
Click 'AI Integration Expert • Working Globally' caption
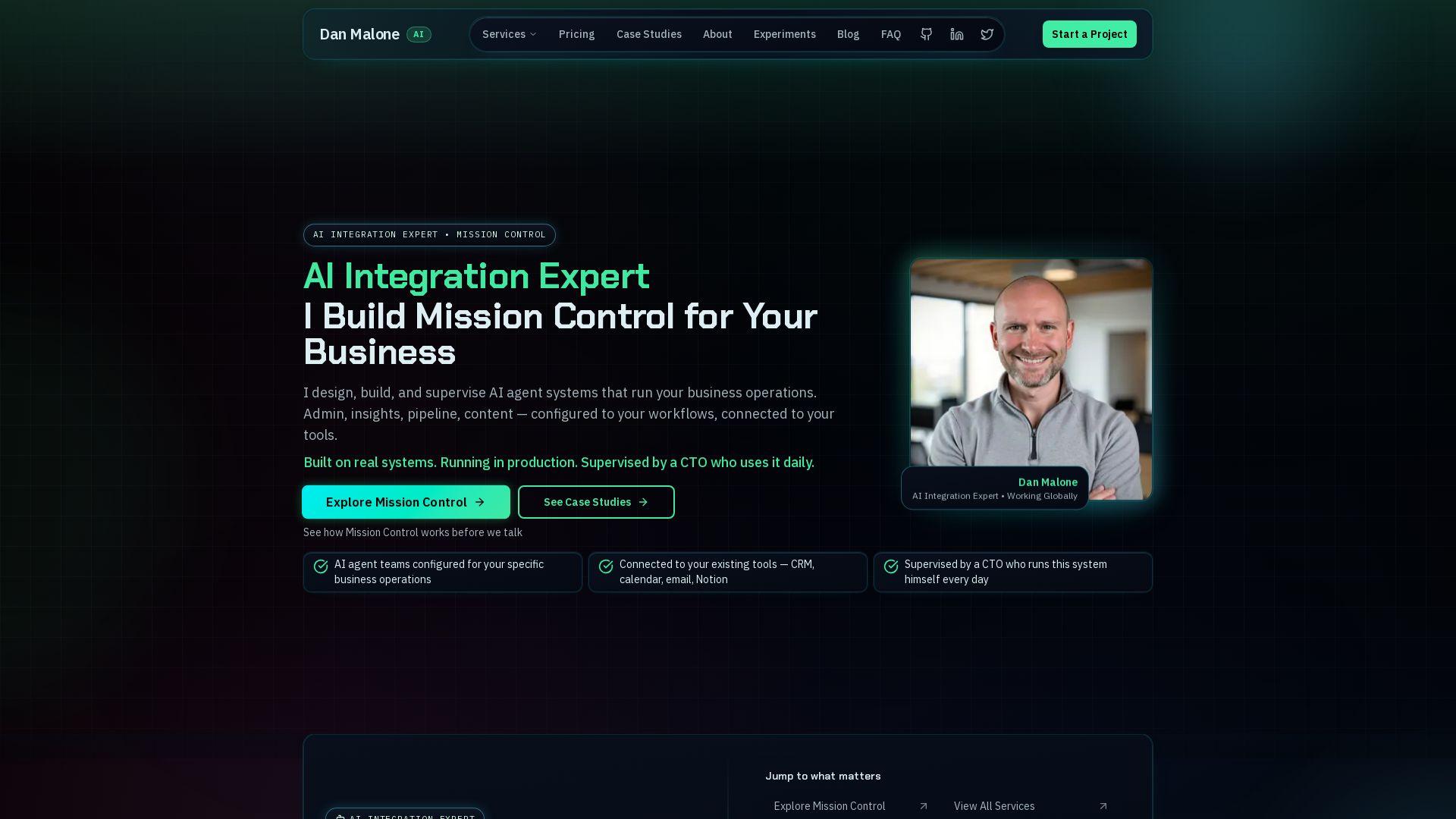coord(995,496)
